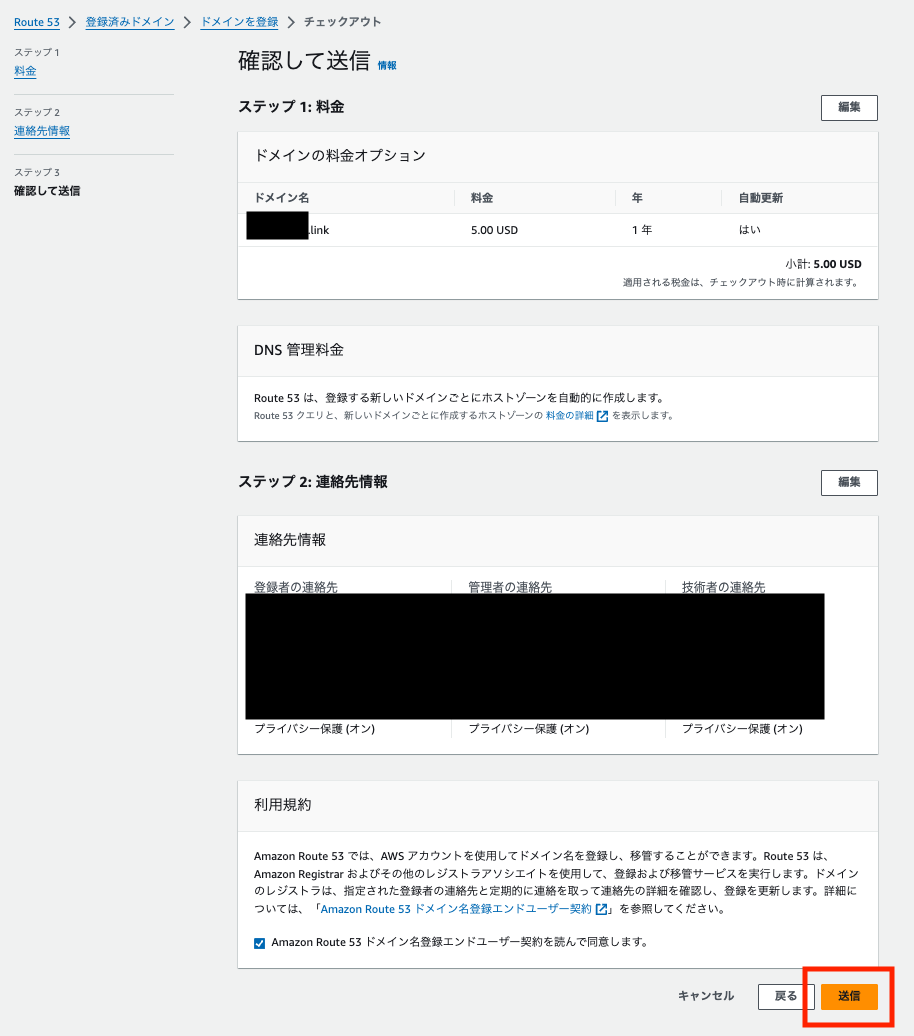This screenshot has height=1036, width=914.
Task: Click 編集 button for ステップ 2: 連絡先情報
Action: click(x=849, y=482)
